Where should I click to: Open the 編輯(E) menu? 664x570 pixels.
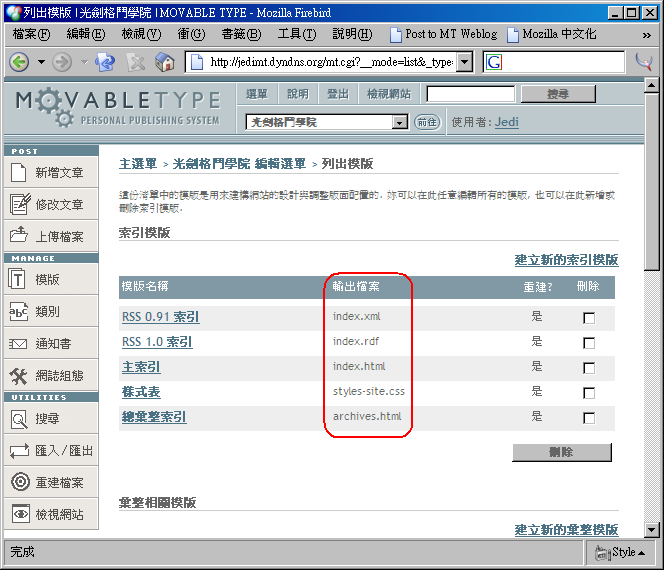pos(86,34)
